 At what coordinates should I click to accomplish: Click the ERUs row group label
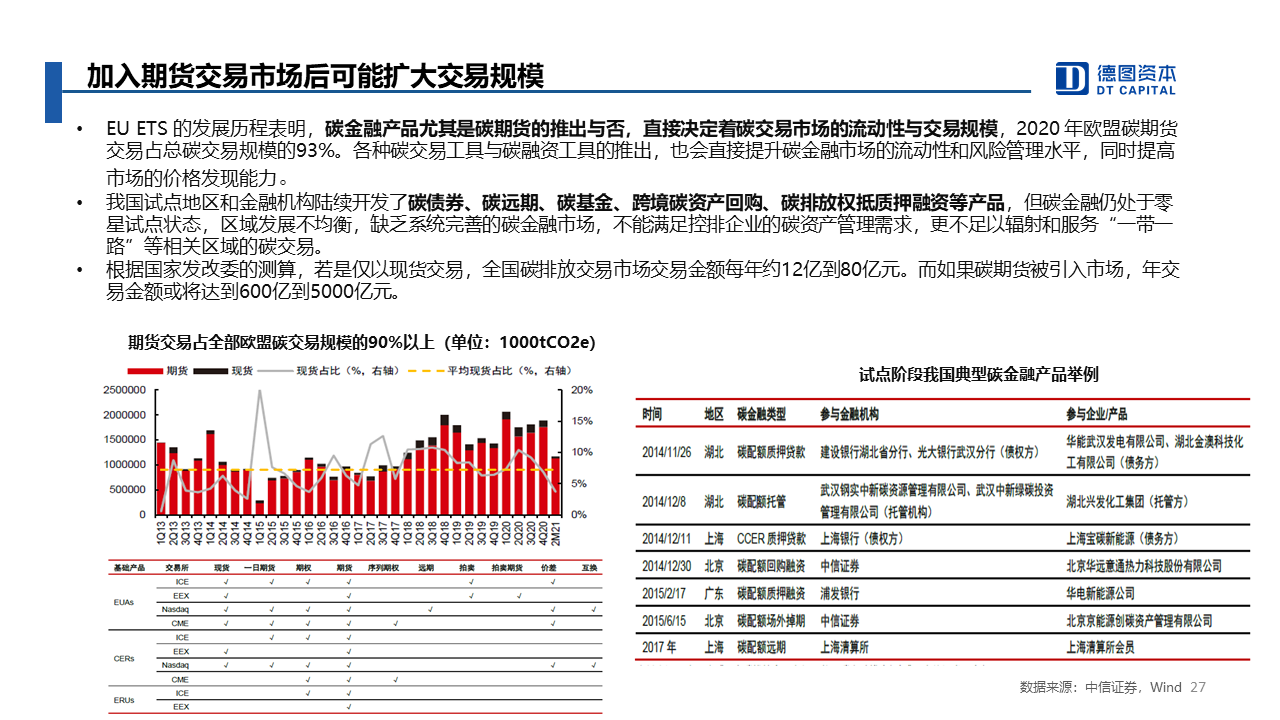124,699
